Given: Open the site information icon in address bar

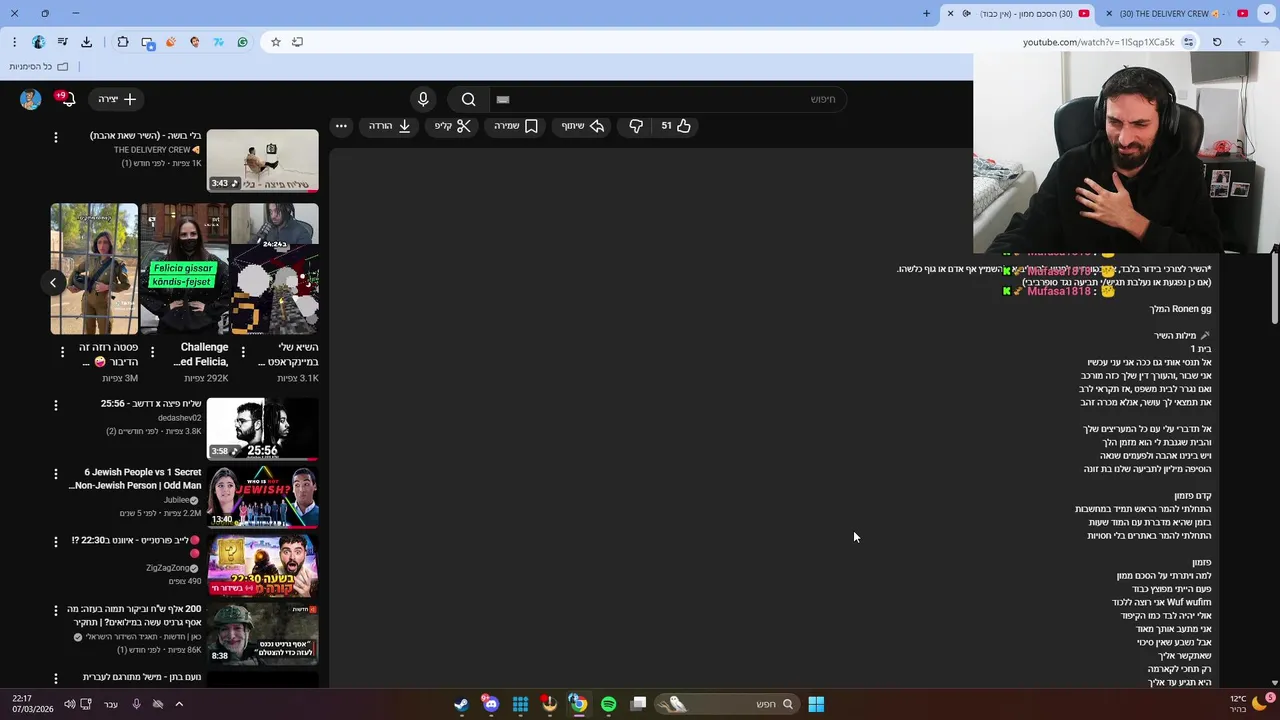Looking at the screenshot, I should (1188, 42).
